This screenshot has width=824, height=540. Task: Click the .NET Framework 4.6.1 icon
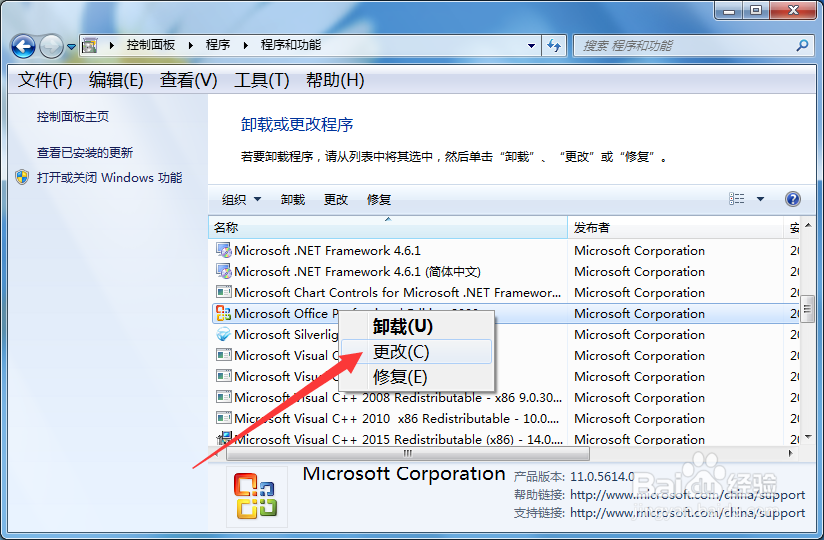click(223, 250)
